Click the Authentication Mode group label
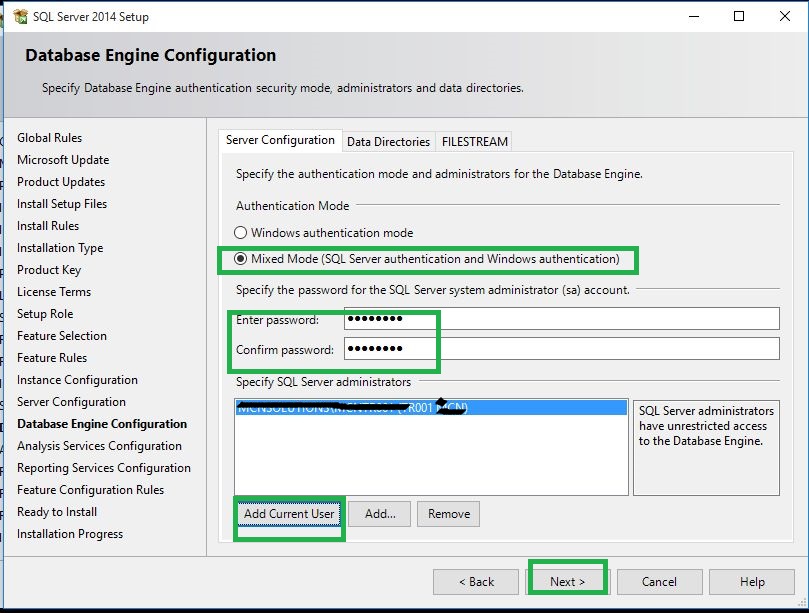The height and width of the screenshot is (613, 809). tap(293, 206)
